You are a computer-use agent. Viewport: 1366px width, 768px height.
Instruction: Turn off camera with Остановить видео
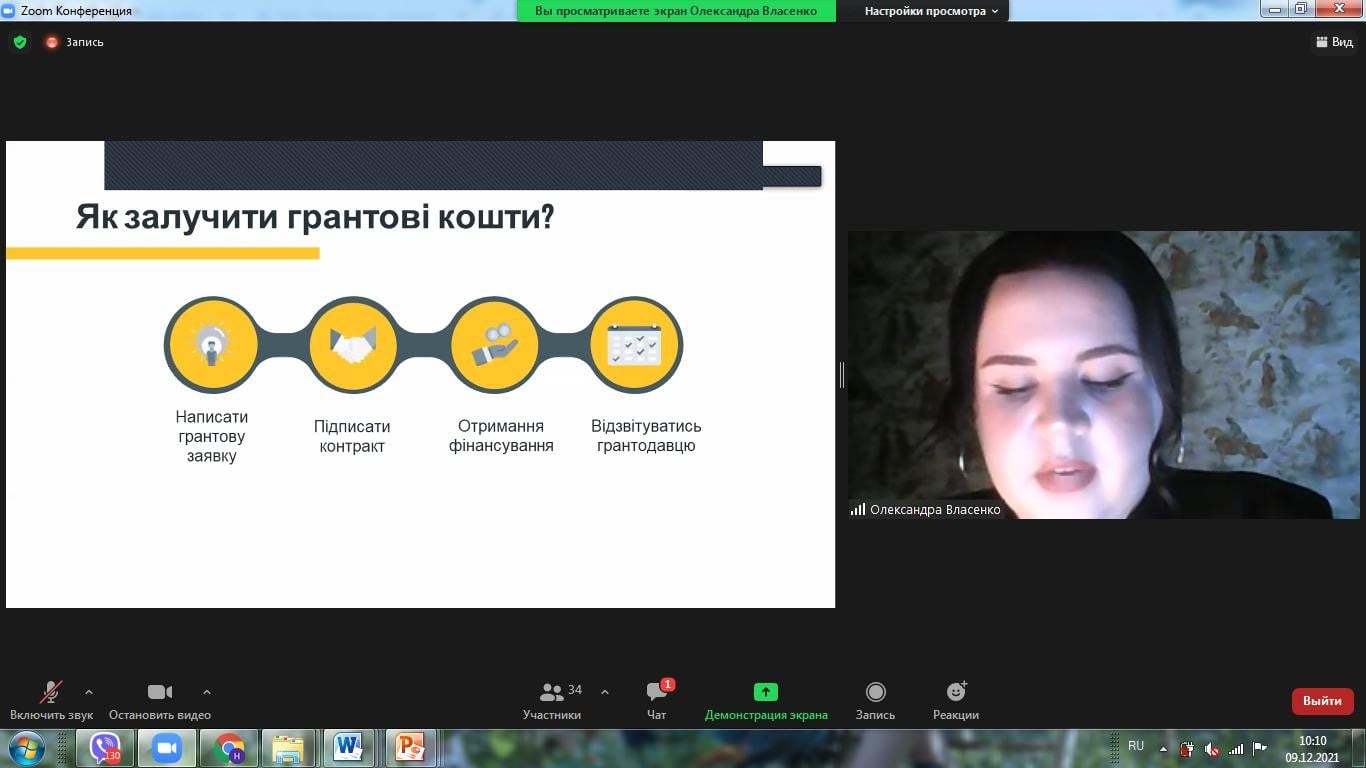(x=160, y=700)
